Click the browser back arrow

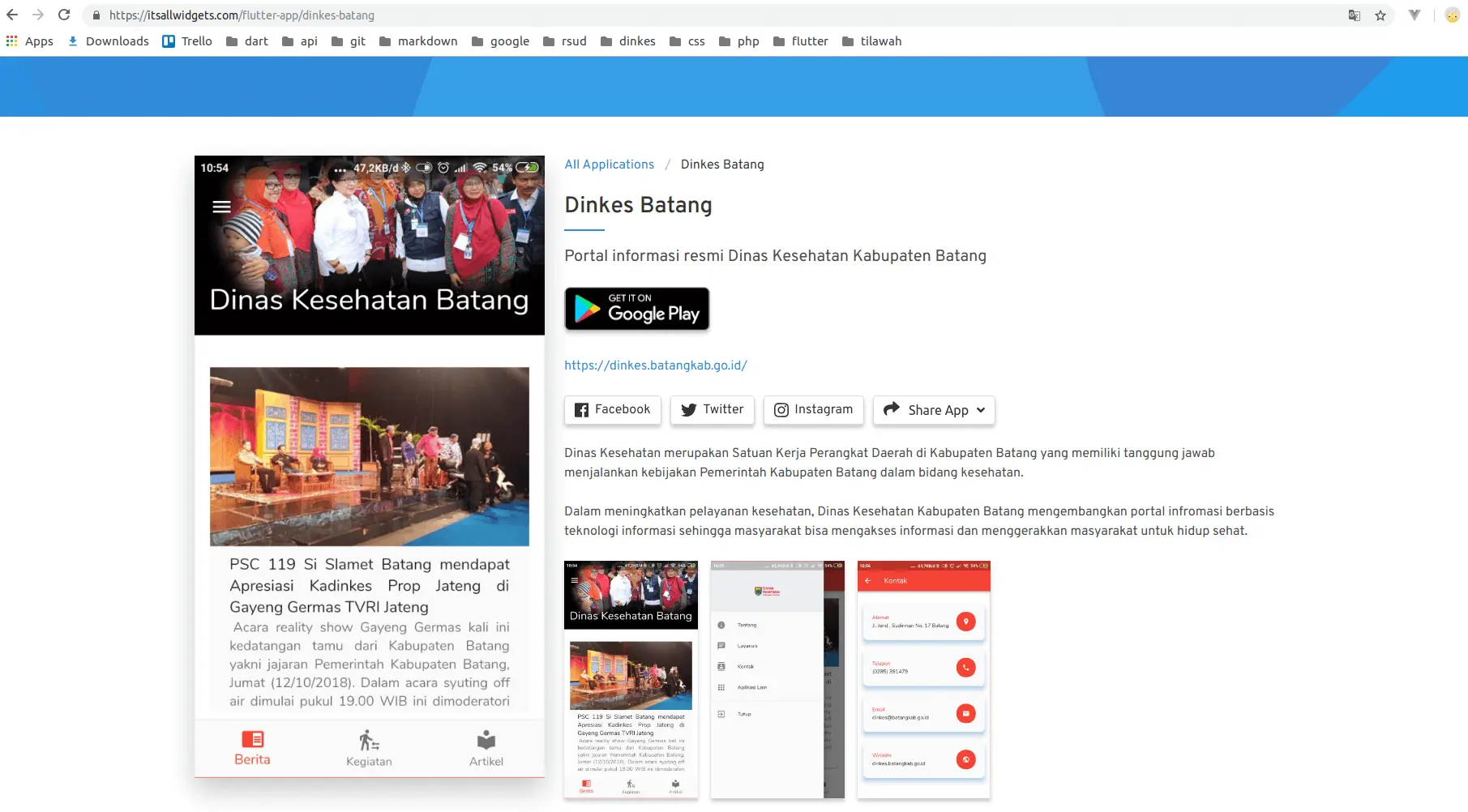click(11, 14)
